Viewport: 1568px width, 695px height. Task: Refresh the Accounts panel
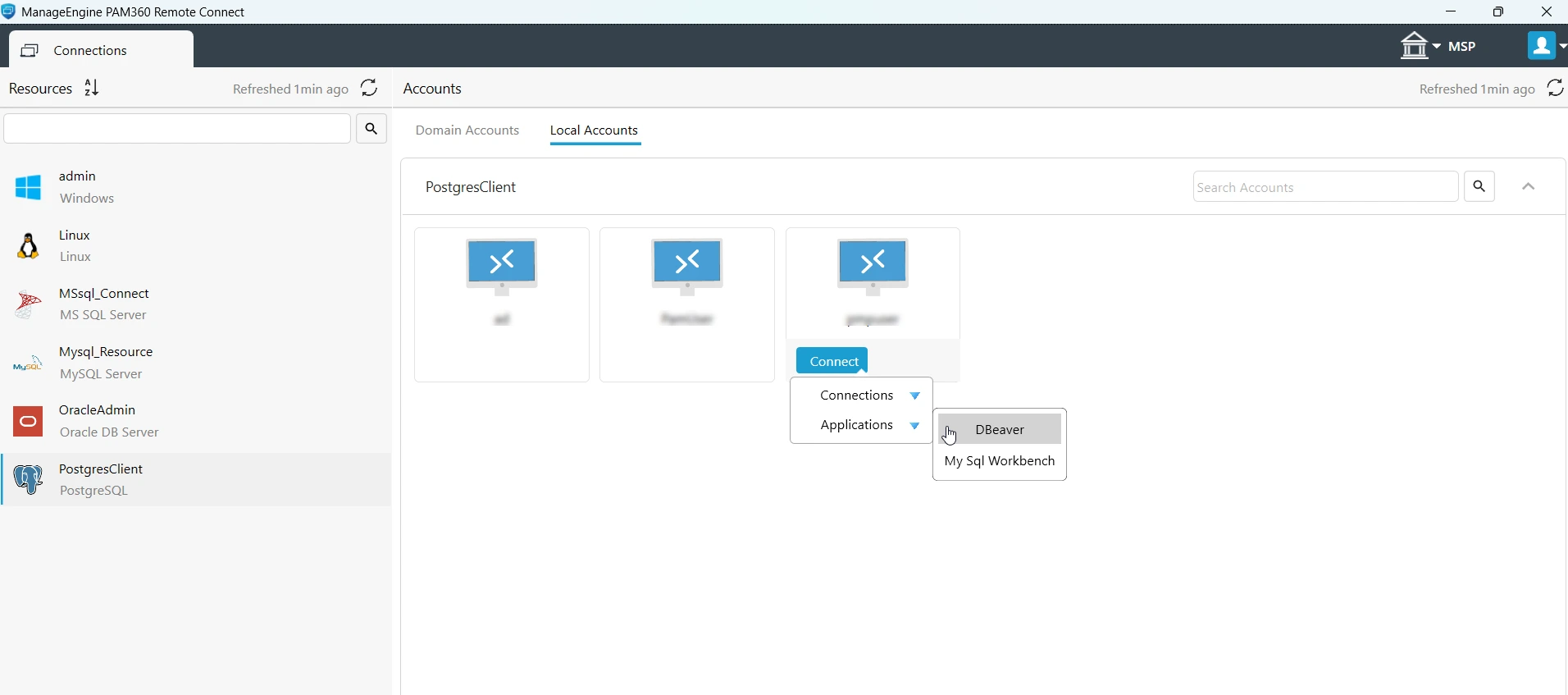coord(1555,88)
